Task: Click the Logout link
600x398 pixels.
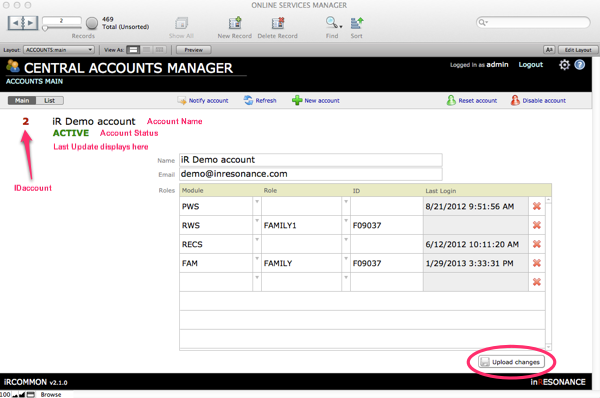Action: tap(531, 65)
